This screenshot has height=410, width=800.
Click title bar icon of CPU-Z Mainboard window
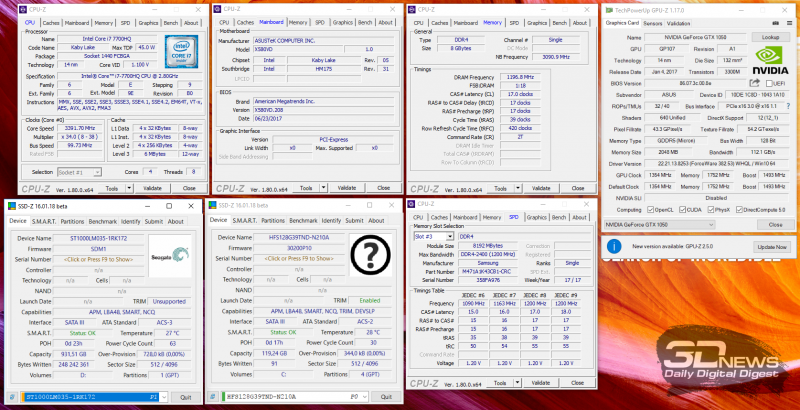pyautogui.click(x=217, y=9)
